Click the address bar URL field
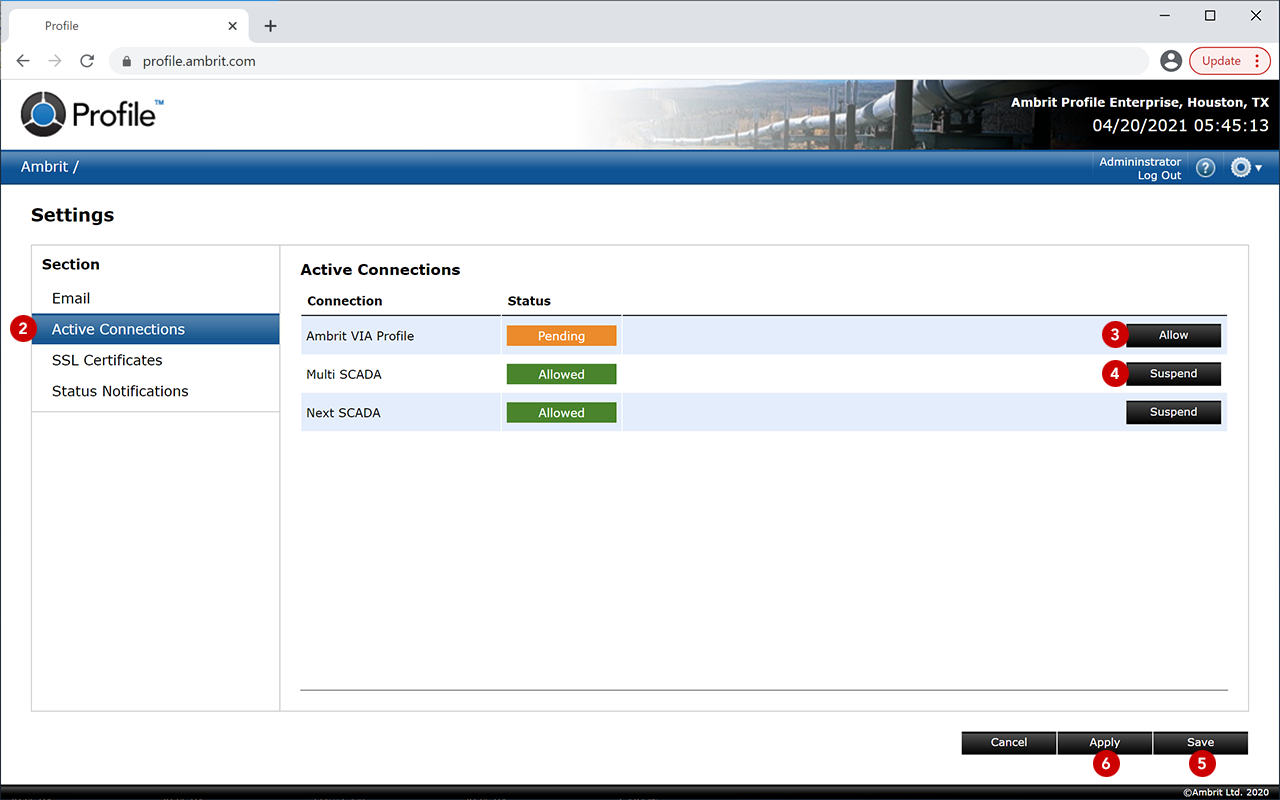 click(630, 61)
